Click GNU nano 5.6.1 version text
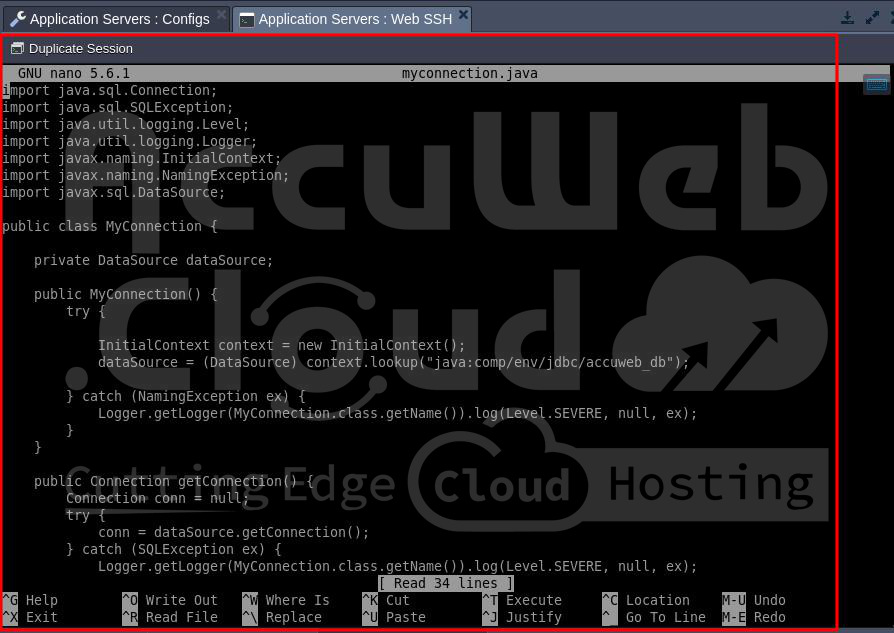Viewport: 894px width, 633px height. (74, 73)
